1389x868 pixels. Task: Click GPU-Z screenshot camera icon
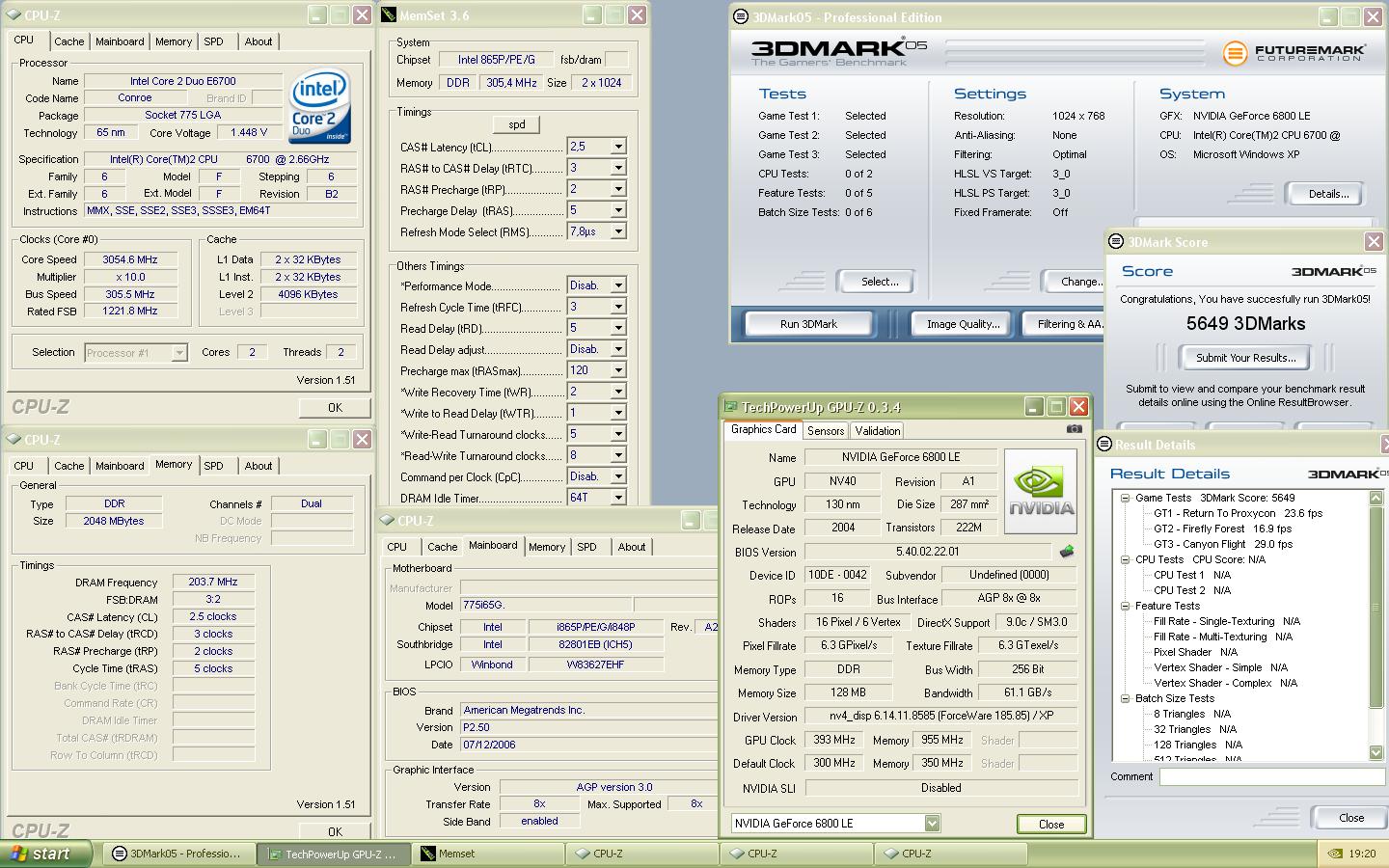coord(1075,429)
